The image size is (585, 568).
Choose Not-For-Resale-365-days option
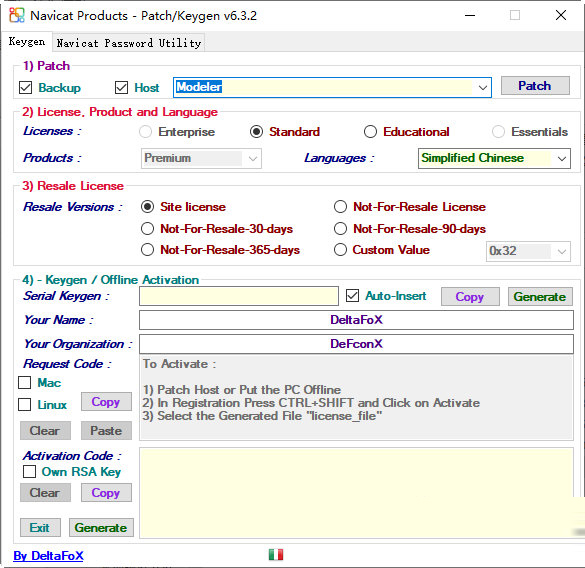point(147,250)
